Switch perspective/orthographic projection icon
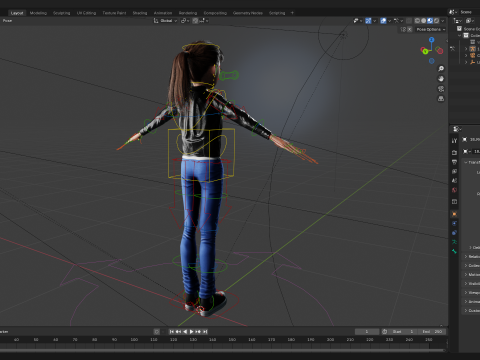Screen dimensions: 480x360 tap(441, 99)
